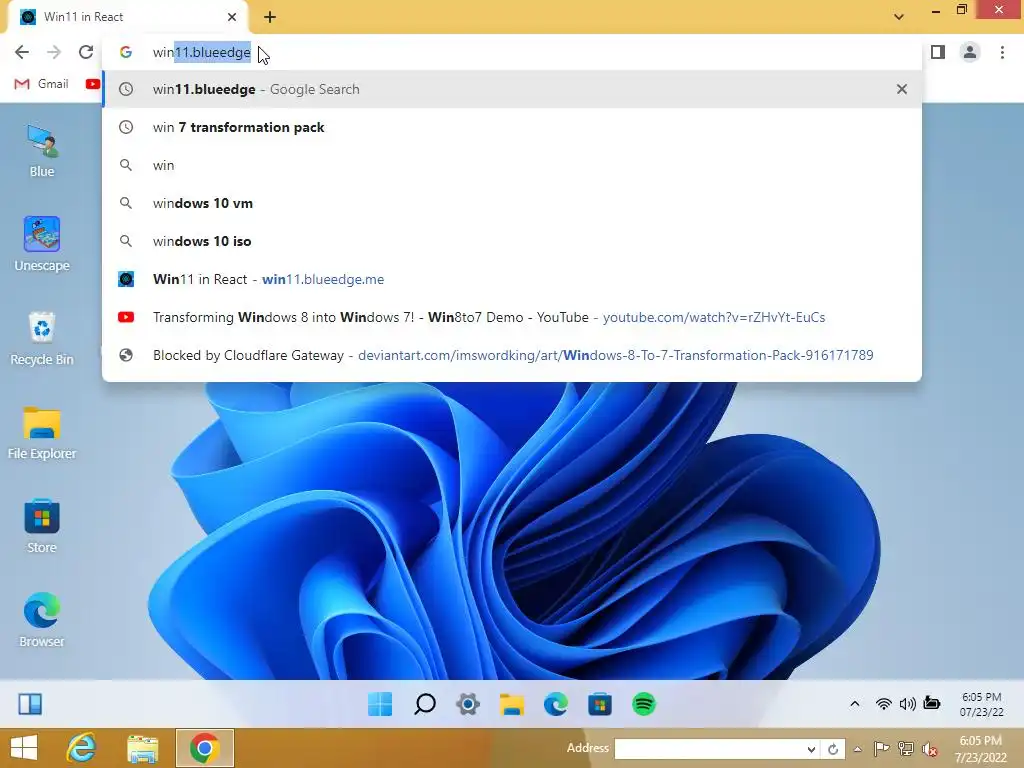Open the Recycle Bin desktop icon

[x=42, y=338]
